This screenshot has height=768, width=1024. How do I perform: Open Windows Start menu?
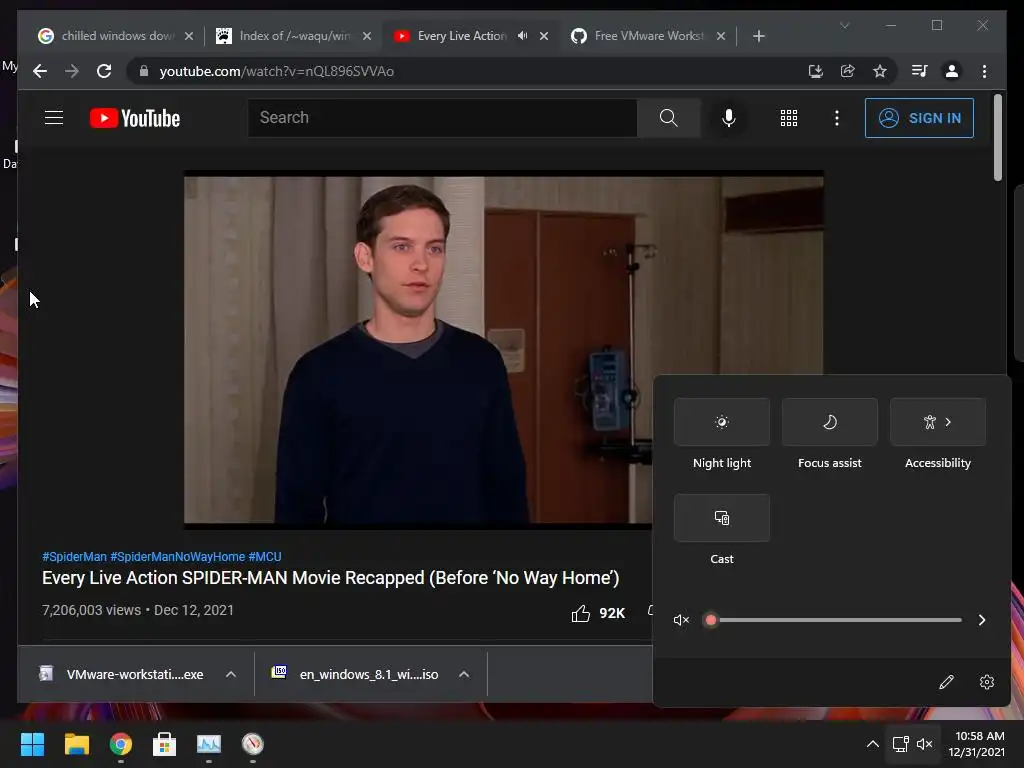pos(32,744)
